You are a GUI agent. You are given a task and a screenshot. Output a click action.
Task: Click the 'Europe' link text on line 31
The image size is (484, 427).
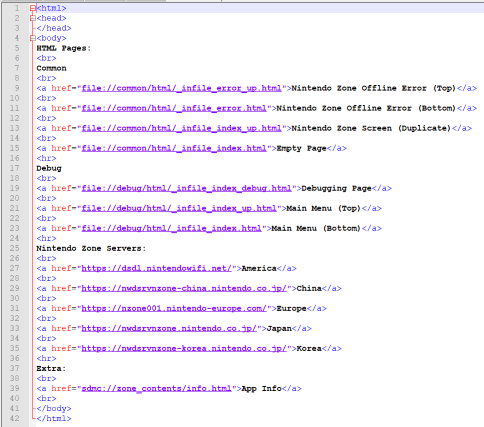pos(291,308)
